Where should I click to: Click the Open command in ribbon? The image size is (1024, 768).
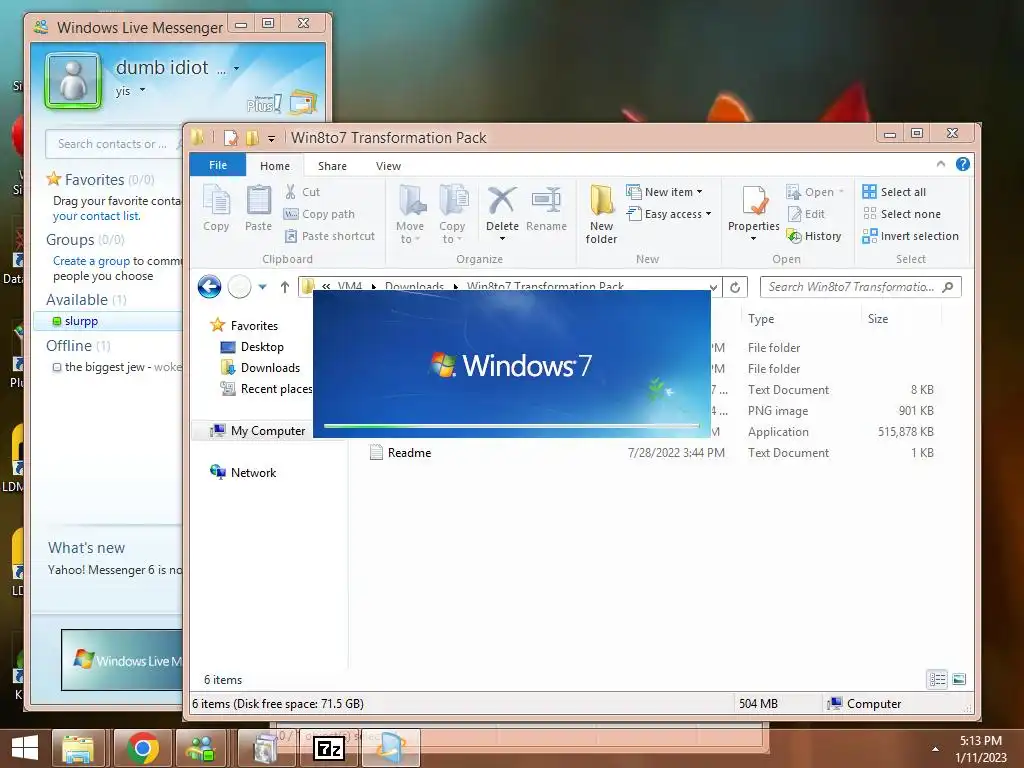pos(815,192)
